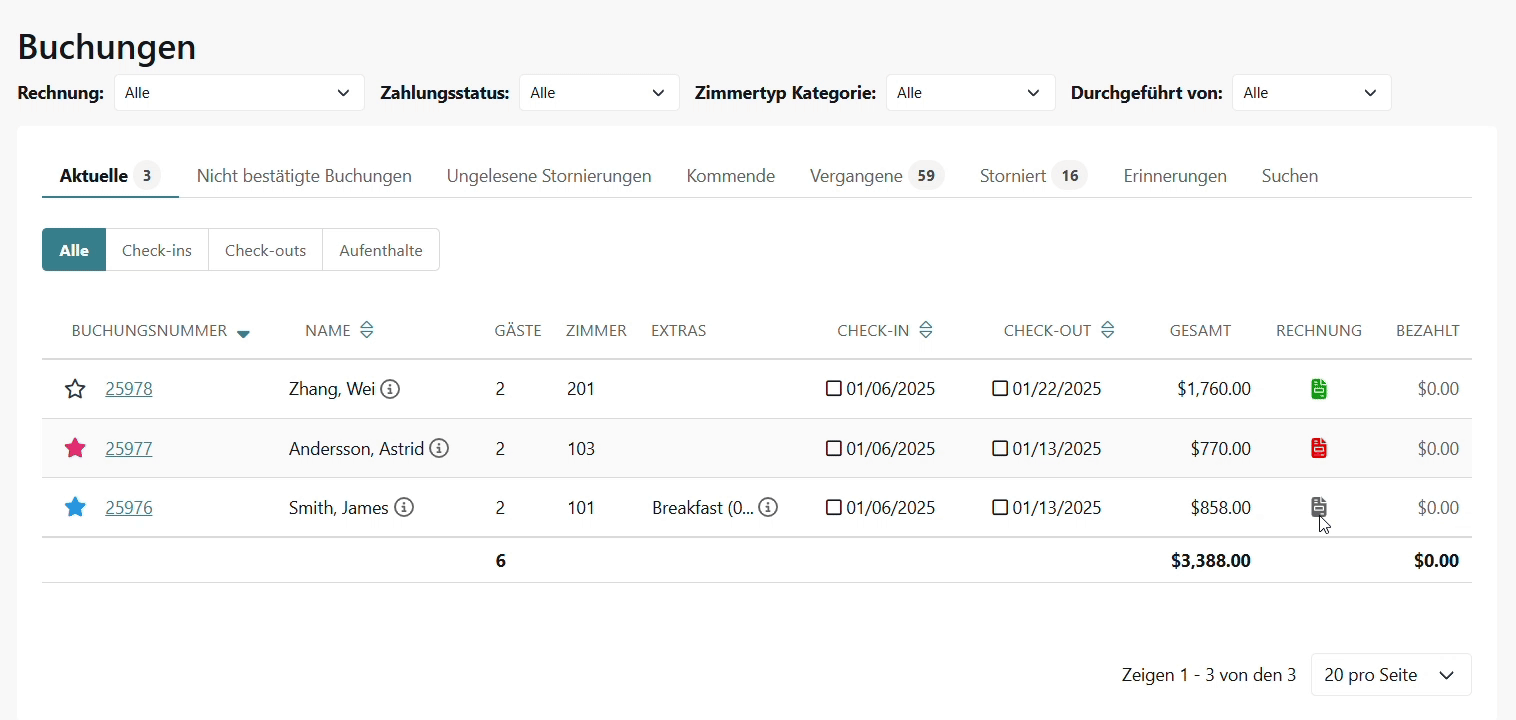
Task: Check the check-in box for Zhang, Wei
Action: point(834,389)
